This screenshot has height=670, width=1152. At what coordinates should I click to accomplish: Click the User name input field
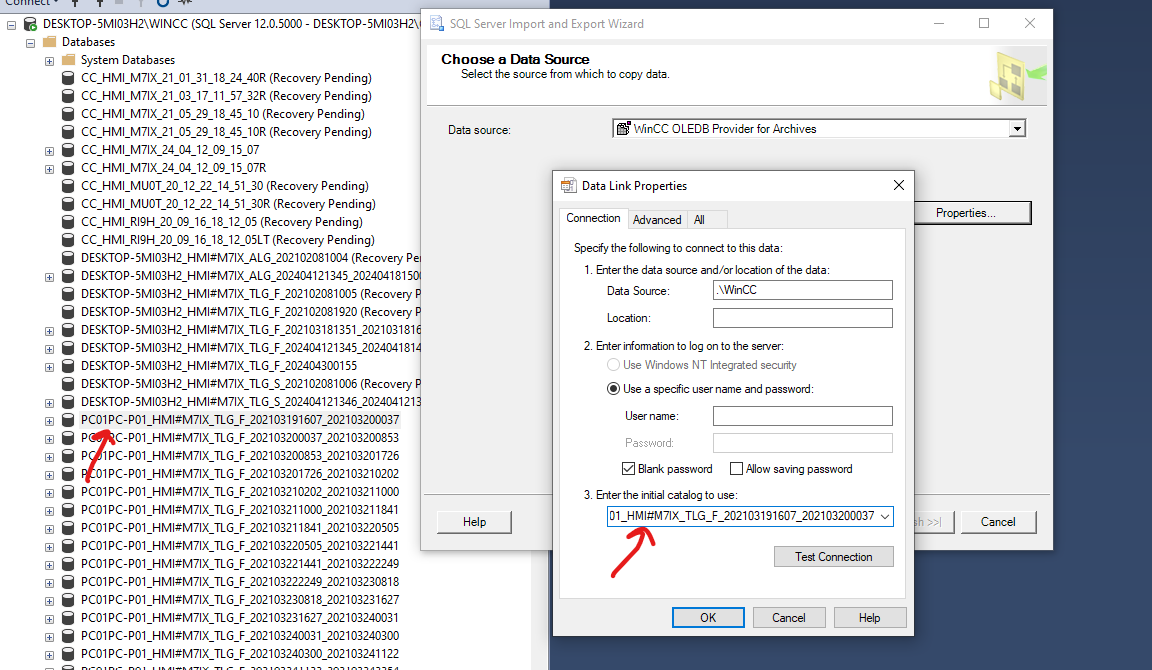pyautogui.click(x=802, y=416)
